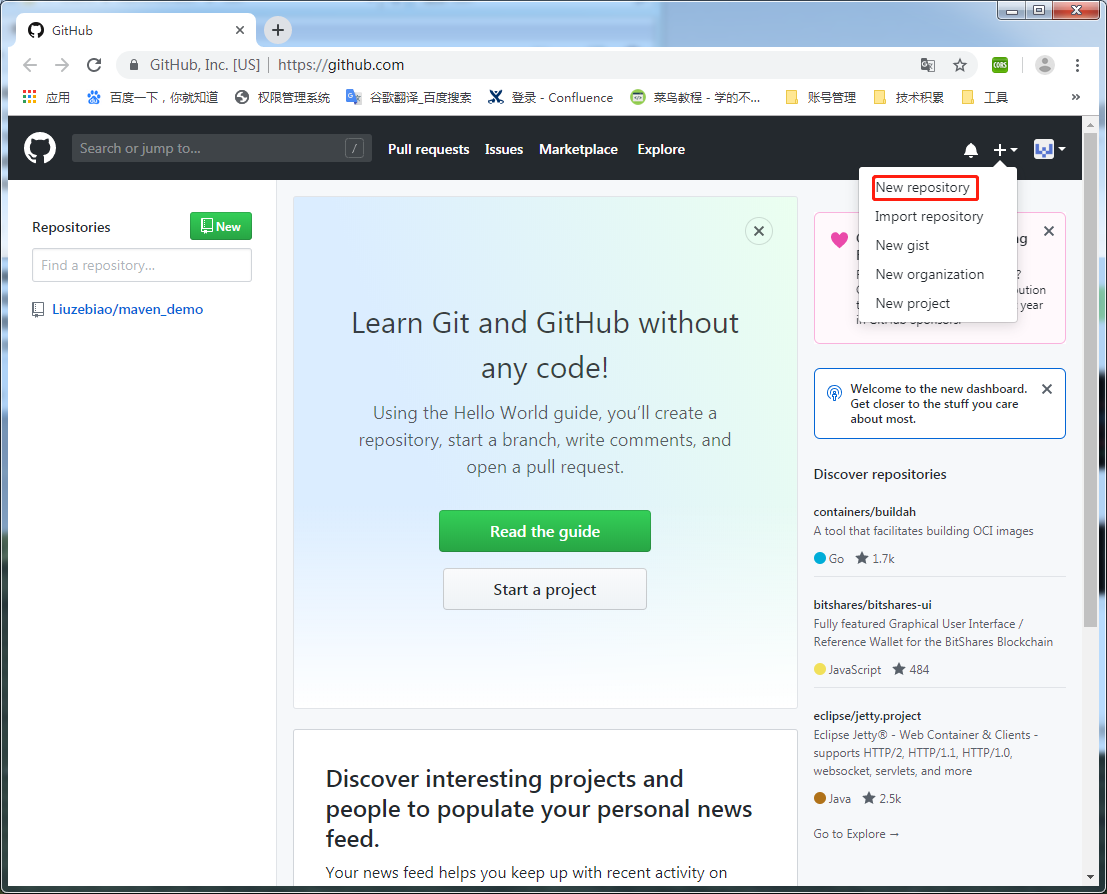This screenshot has width=1107, height=894.
Task: Dismiss the Learn Git and GitHub banner
Action: point(758,231)
